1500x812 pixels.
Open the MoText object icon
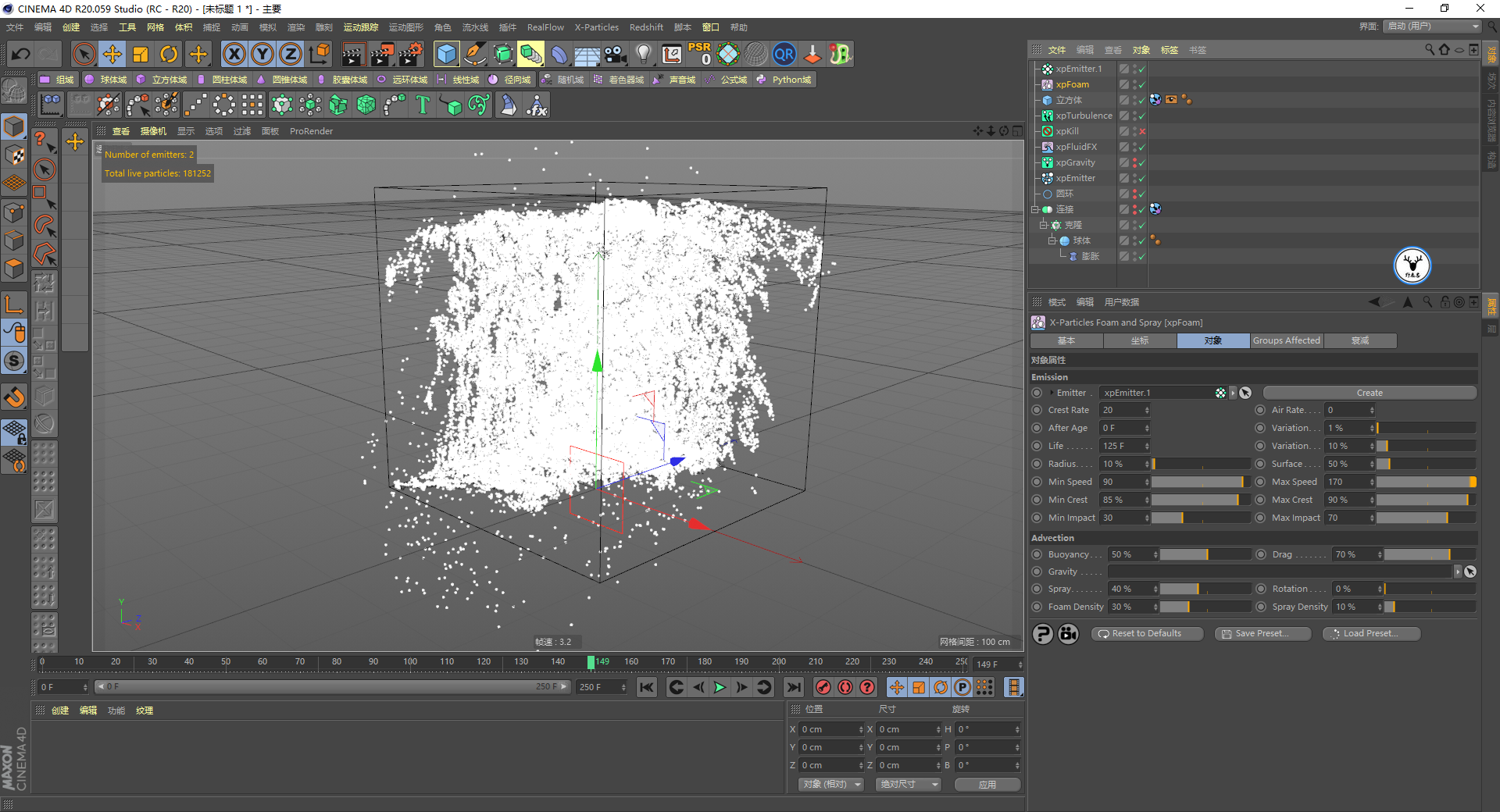coord(423,105)
